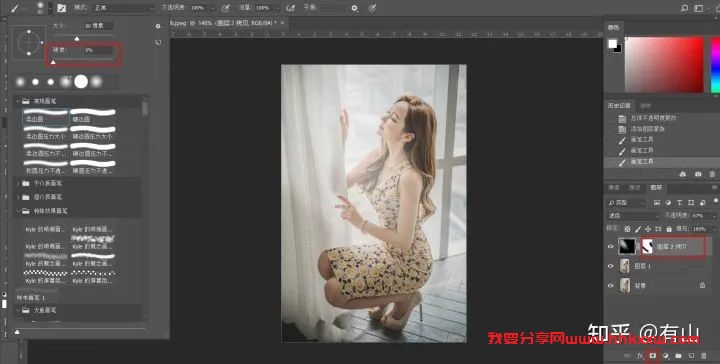Switch to the 路径 paths tab

coord(635,188)
